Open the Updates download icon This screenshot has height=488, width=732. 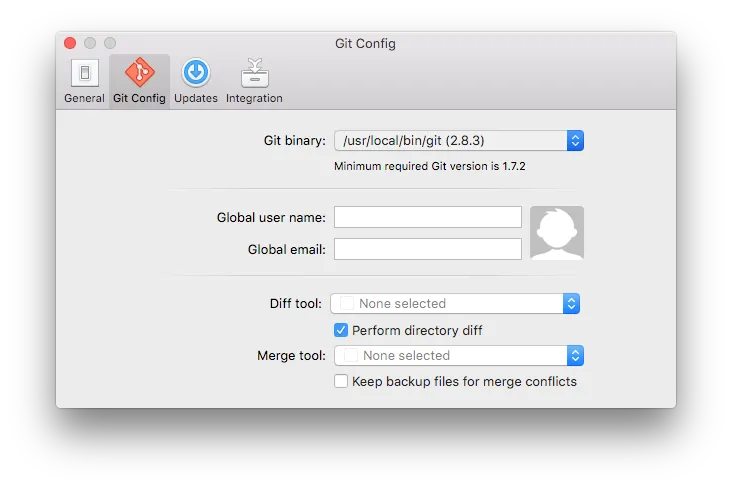tap(196, 72)
